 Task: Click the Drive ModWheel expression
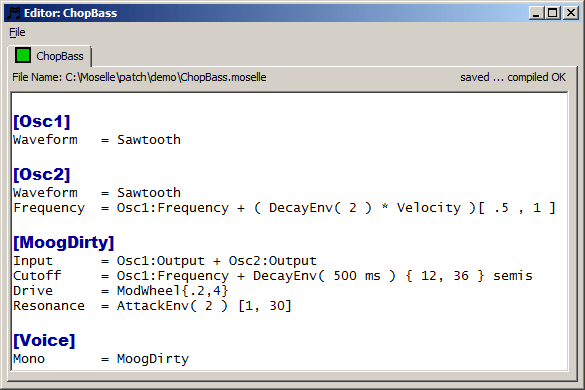tap(172, 291)
